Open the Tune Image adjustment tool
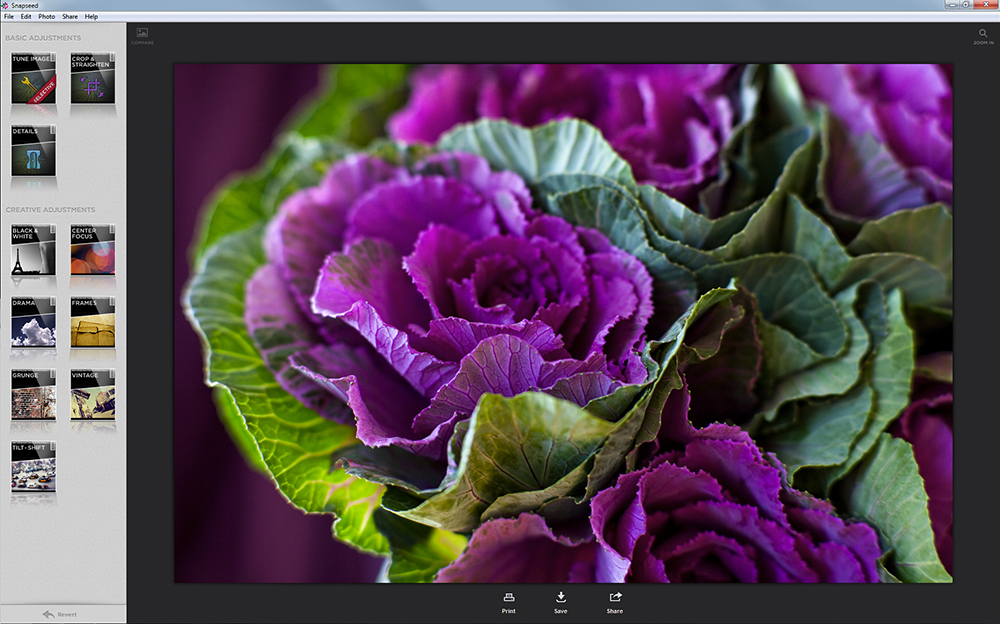Image resolution: width=1000 pixels, height=624 pixels. (33, 79)
